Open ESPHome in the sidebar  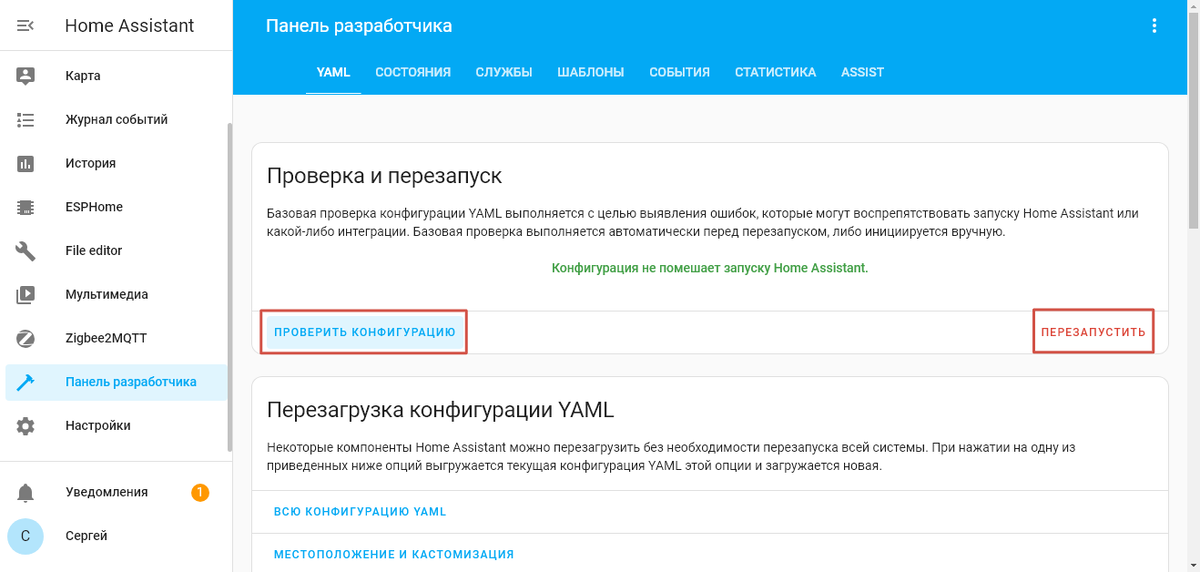[116, 207]
